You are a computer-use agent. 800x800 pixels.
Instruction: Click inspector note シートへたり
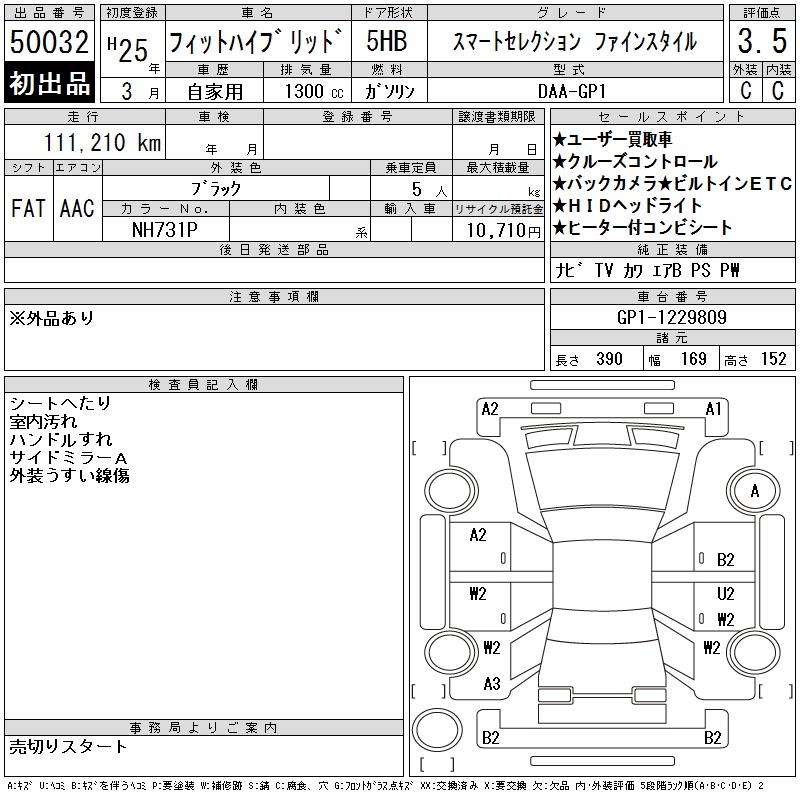pos(60,403)
